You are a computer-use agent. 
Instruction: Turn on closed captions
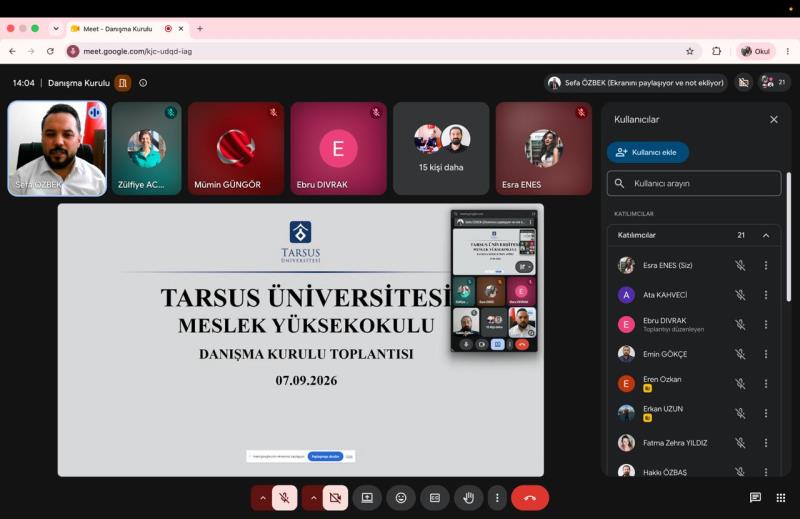click(x=435, y=498)
